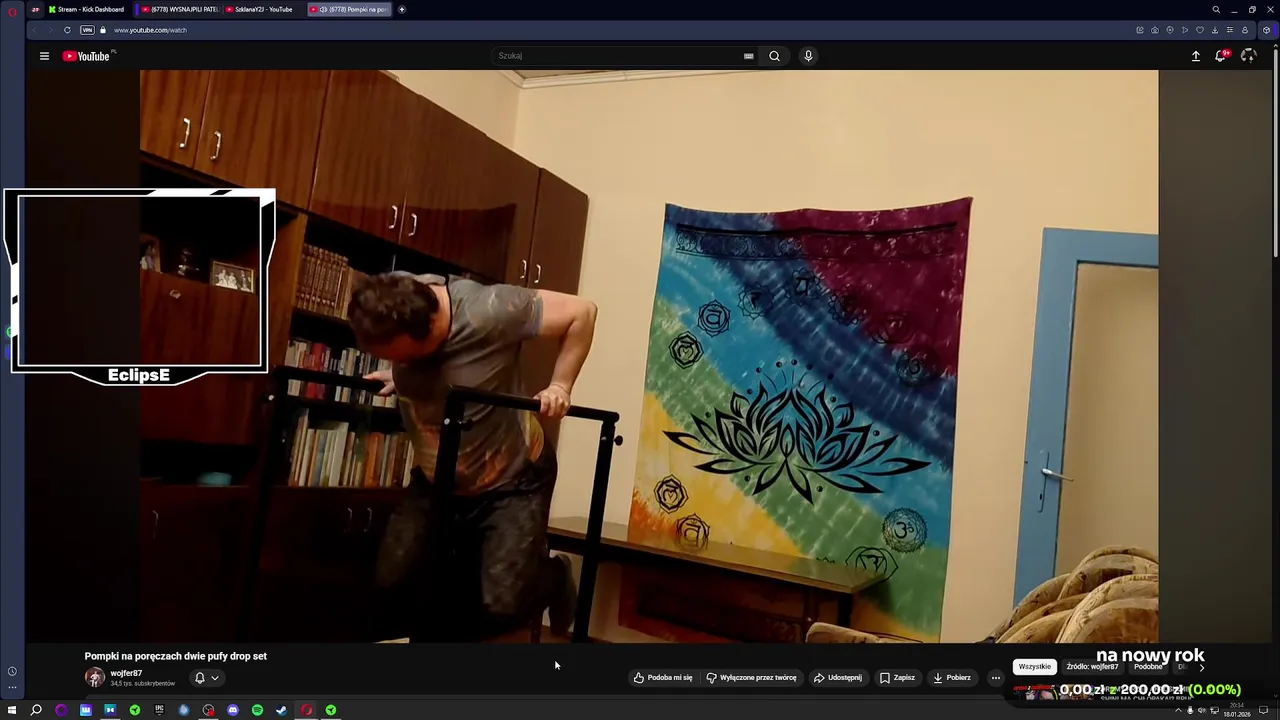Open the YouTube account avatar menu
This screenshot has width=1280, height=720.
(x=1248, y=56)
